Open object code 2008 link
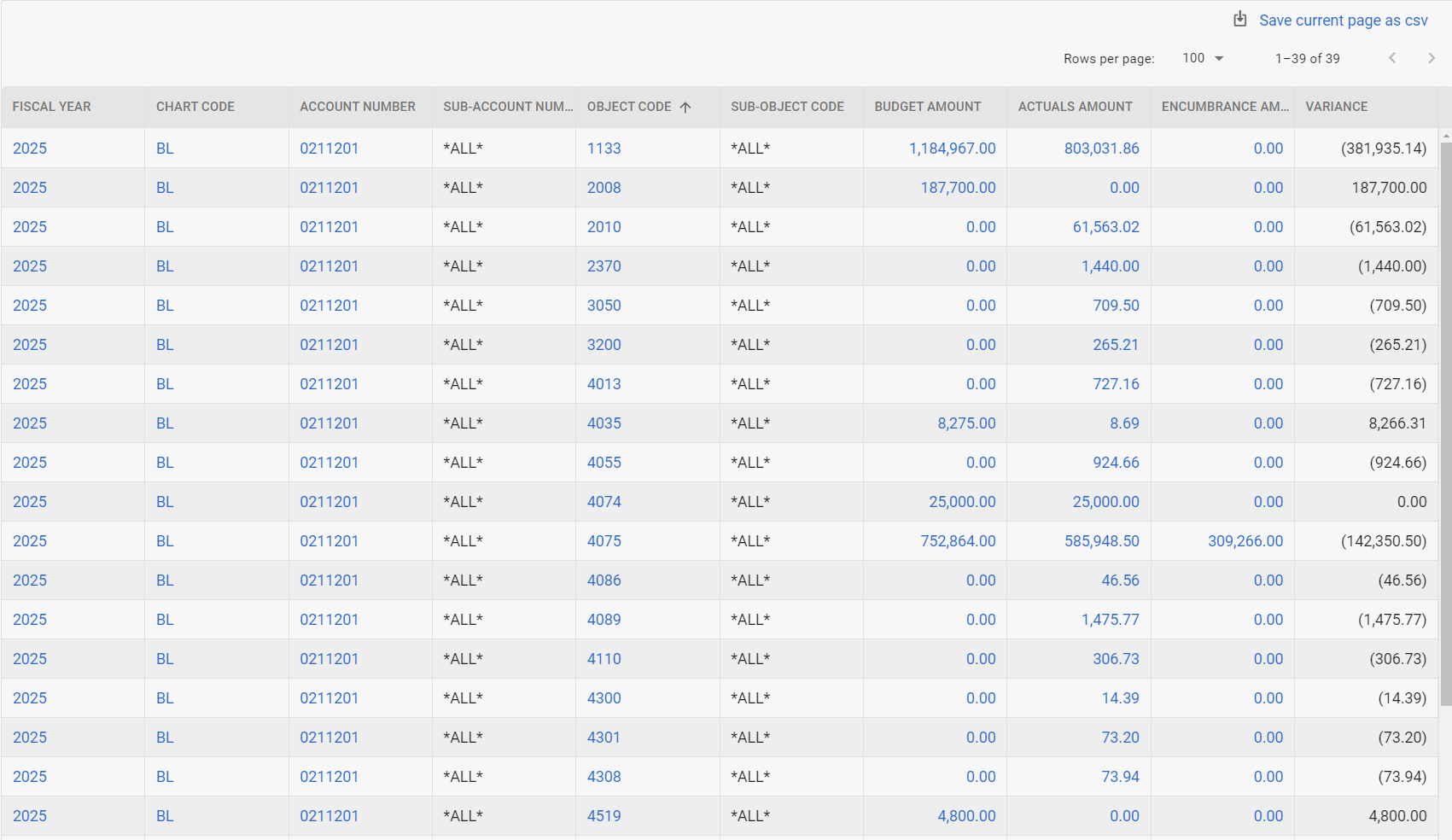Image resolution: width=1452 pixels, height=840 pixels. pyautogui.click(x=604, y=188)
